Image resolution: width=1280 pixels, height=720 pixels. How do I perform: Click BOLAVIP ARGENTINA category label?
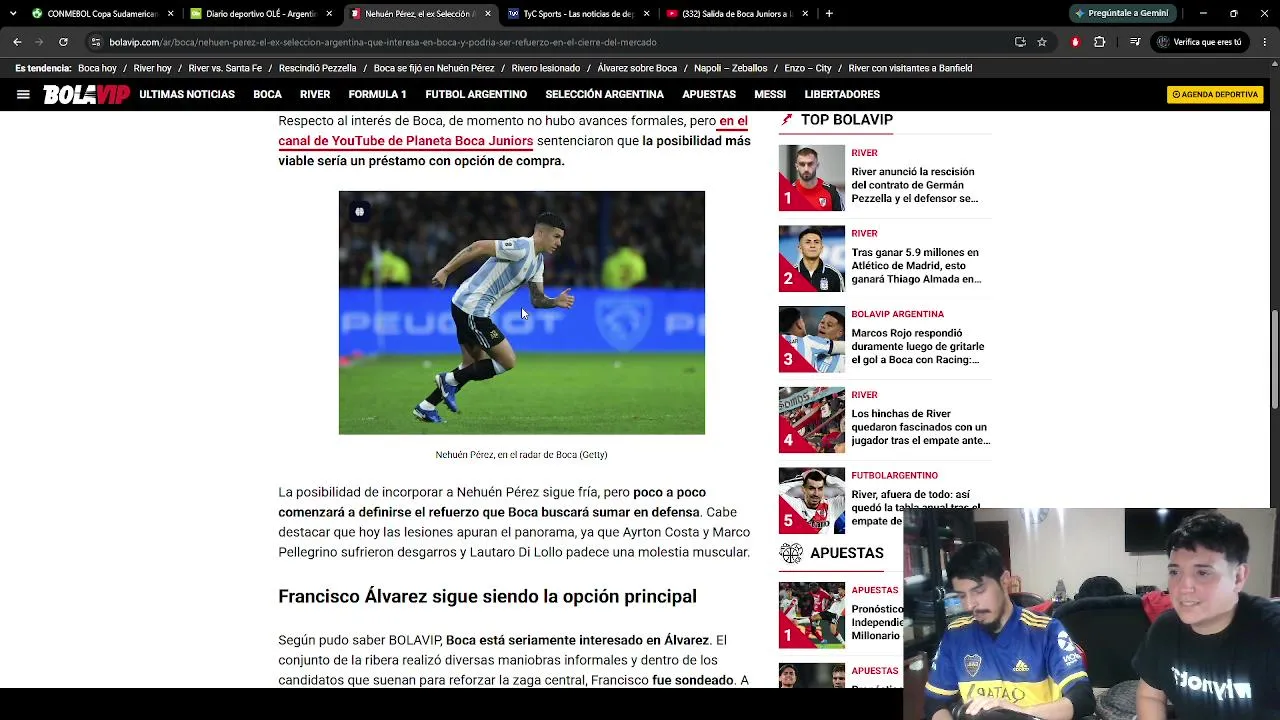(897, 314)
